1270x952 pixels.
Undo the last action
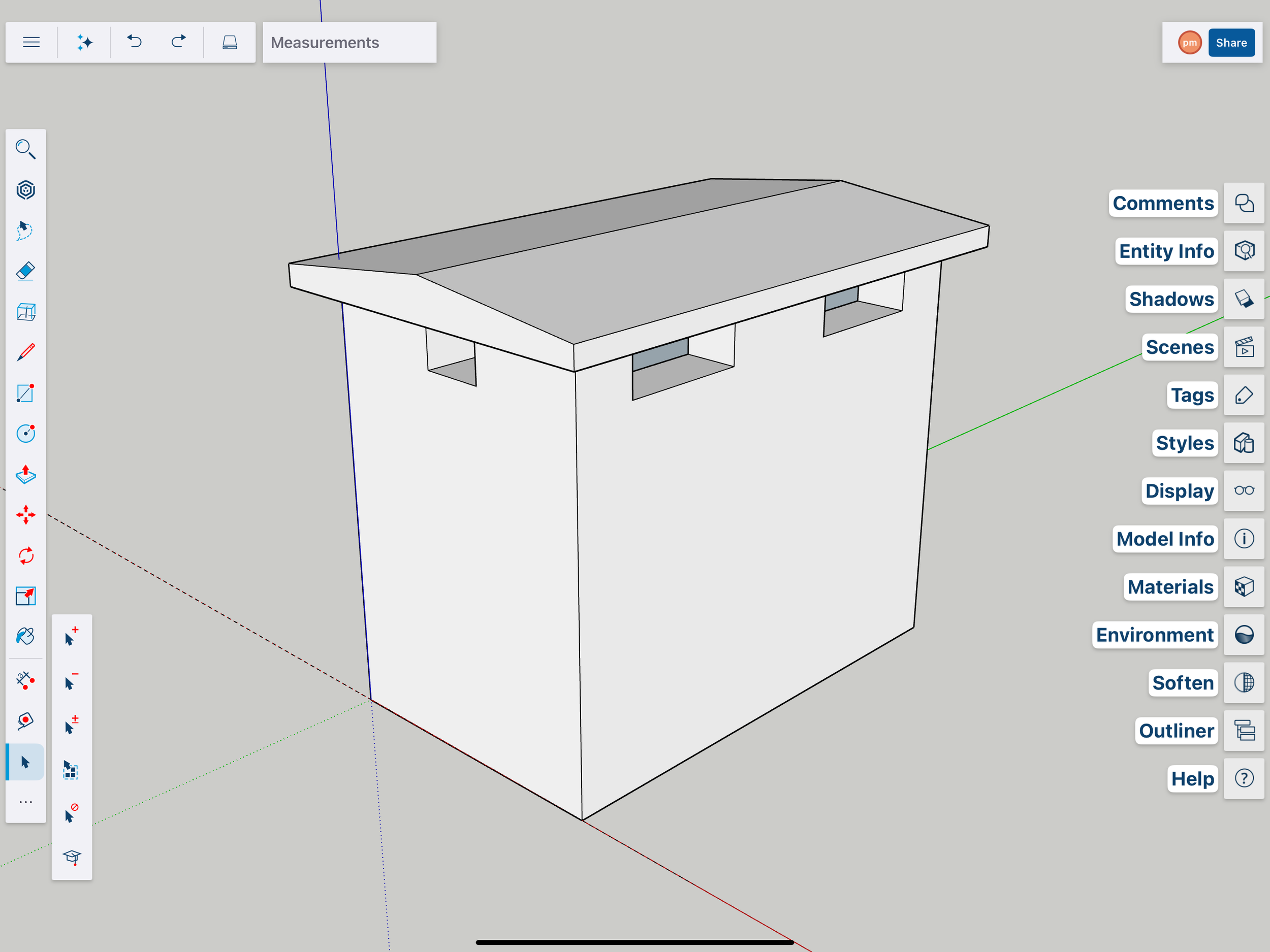tap(134, 42)
